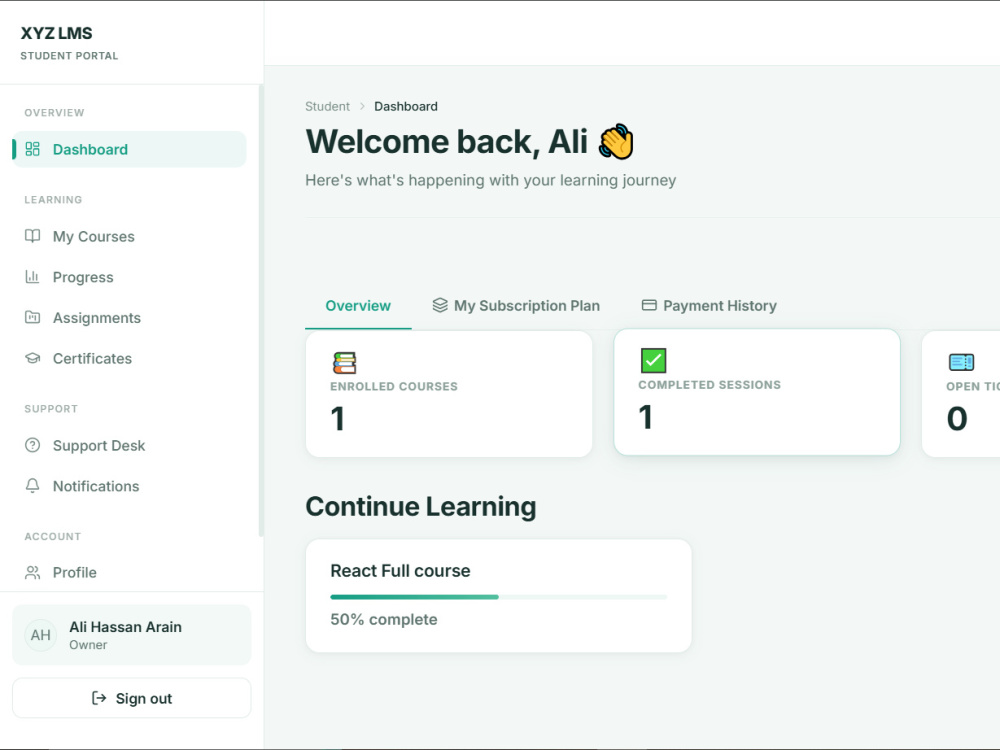Click the AH avatar circle
Screen dimensions: 1000x750
(x=41, y=635)
